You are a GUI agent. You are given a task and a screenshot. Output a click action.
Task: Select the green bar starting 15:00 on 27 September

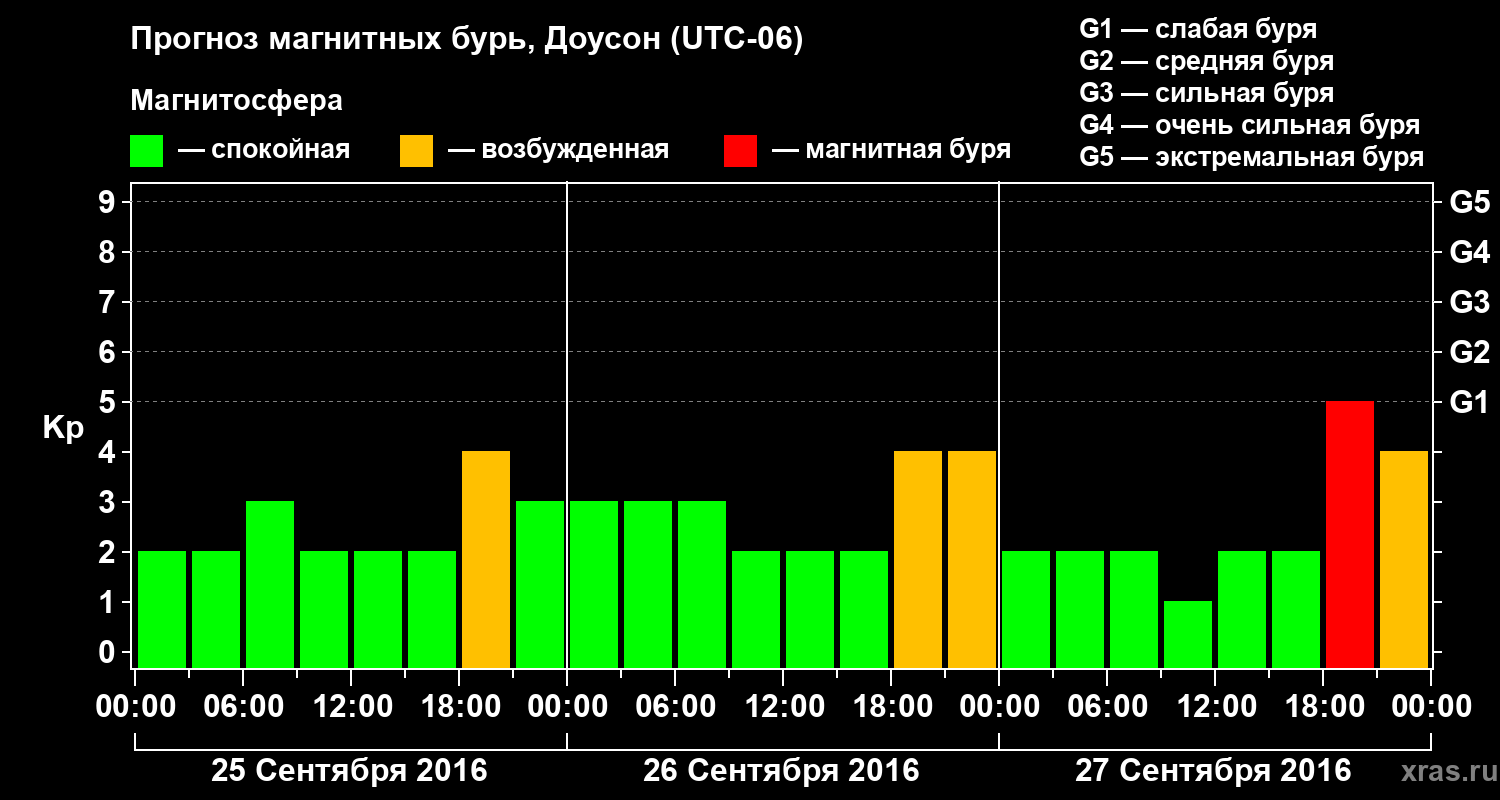pos(1296,609)
